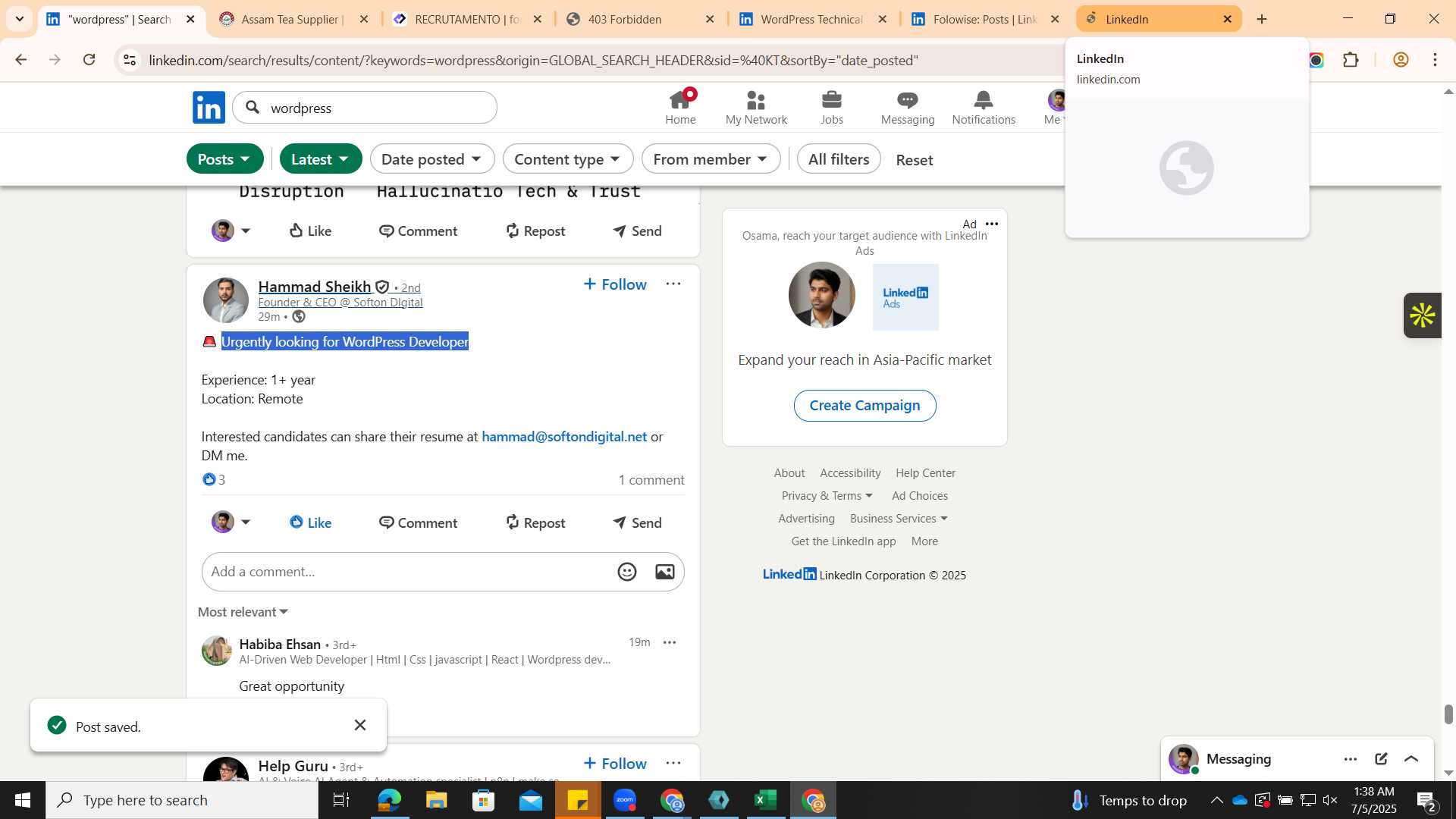Open Hammad Sheikh profile name link

click(x=315, y=287)
